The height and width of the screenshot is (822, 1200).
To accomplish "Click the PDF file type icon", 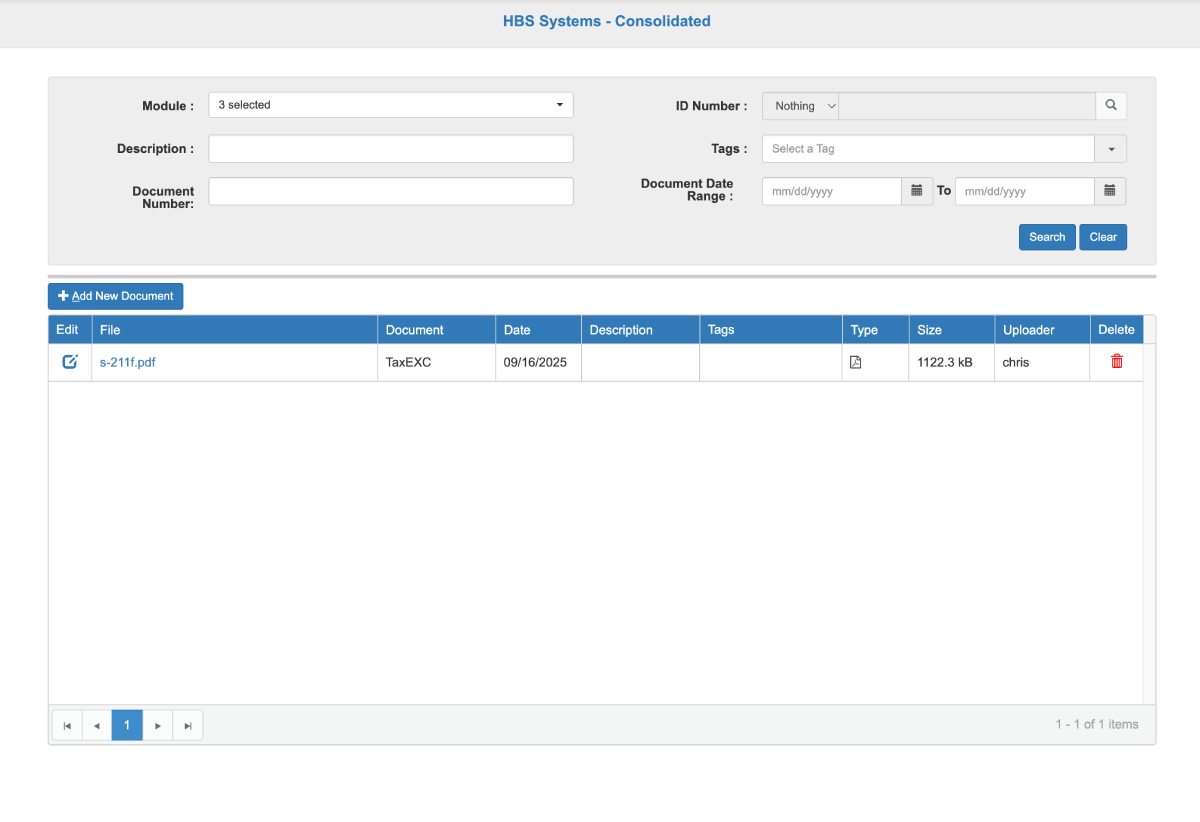I will click(855, 362).
